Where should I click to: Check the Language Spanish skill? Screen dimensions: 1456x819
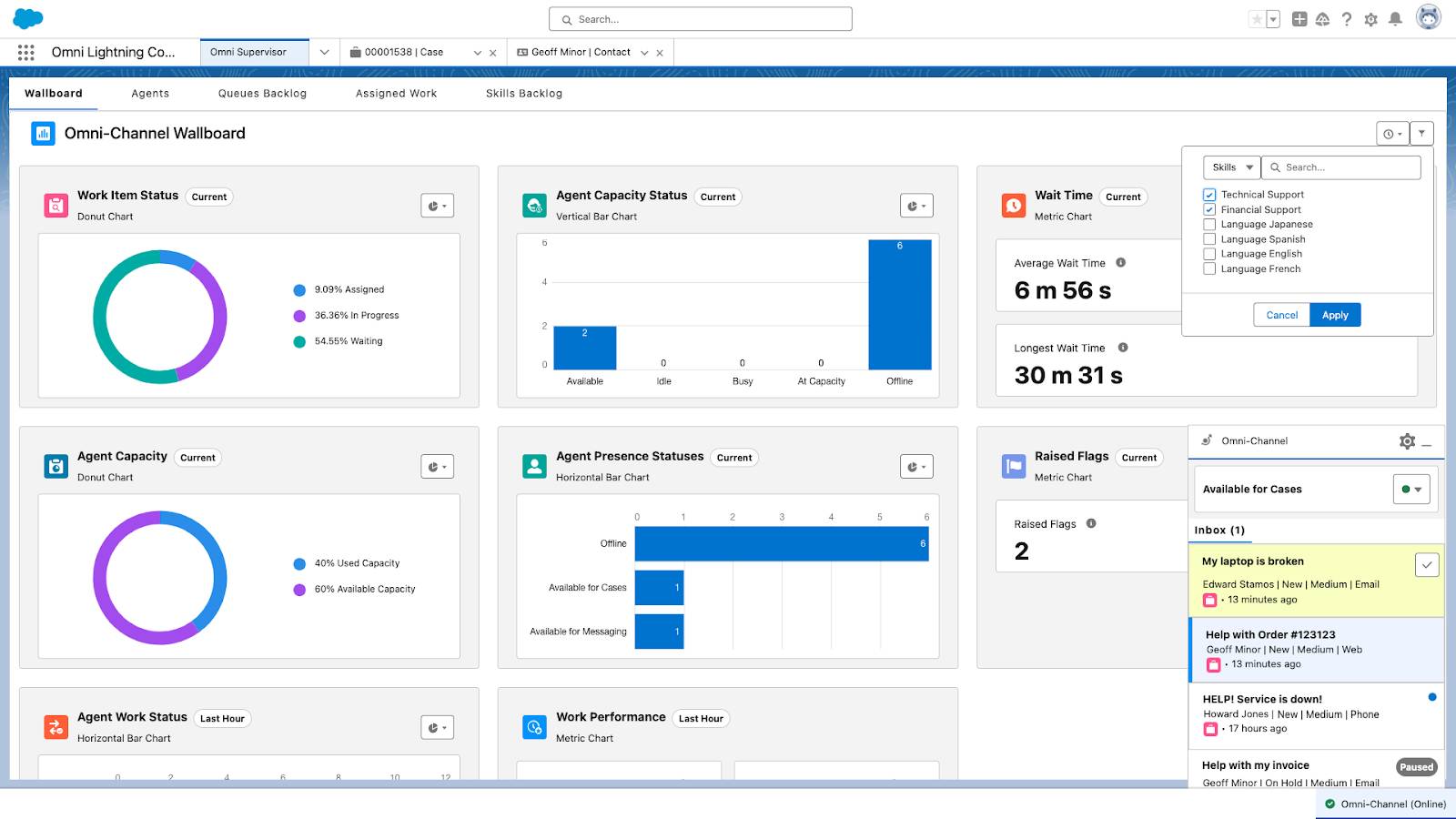(x=1209, y=239)
